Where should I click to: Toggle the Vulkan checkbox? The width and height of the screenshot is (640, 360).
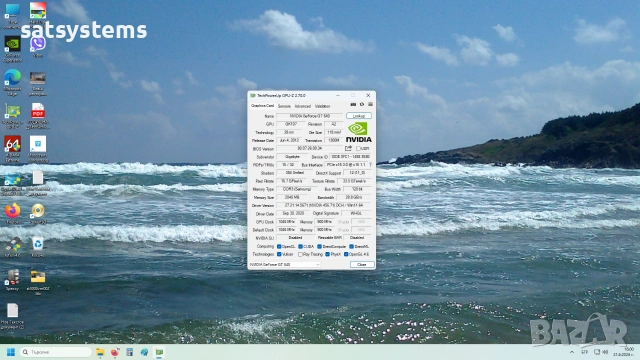[x=279, y=254]
